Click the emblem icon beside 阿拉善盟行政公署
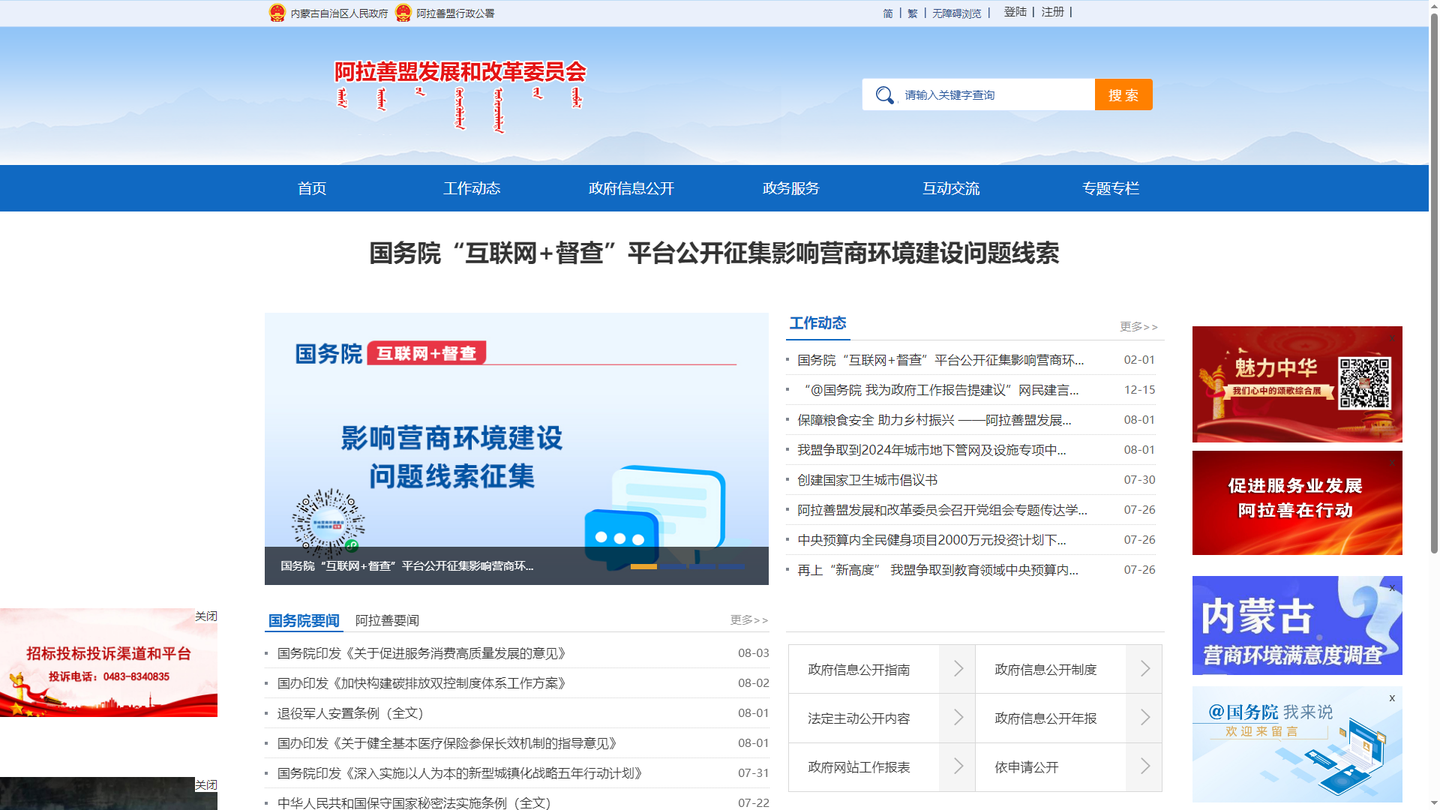This screenshot has width=1440, height=810. 403,13
